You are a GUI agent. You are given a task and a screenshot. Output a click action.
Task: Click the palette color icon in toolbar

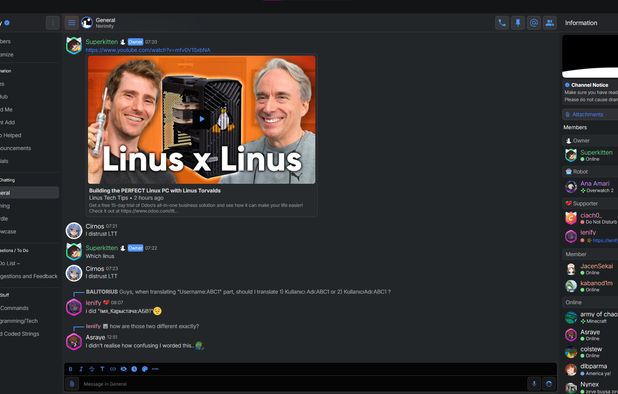[145, 369]
